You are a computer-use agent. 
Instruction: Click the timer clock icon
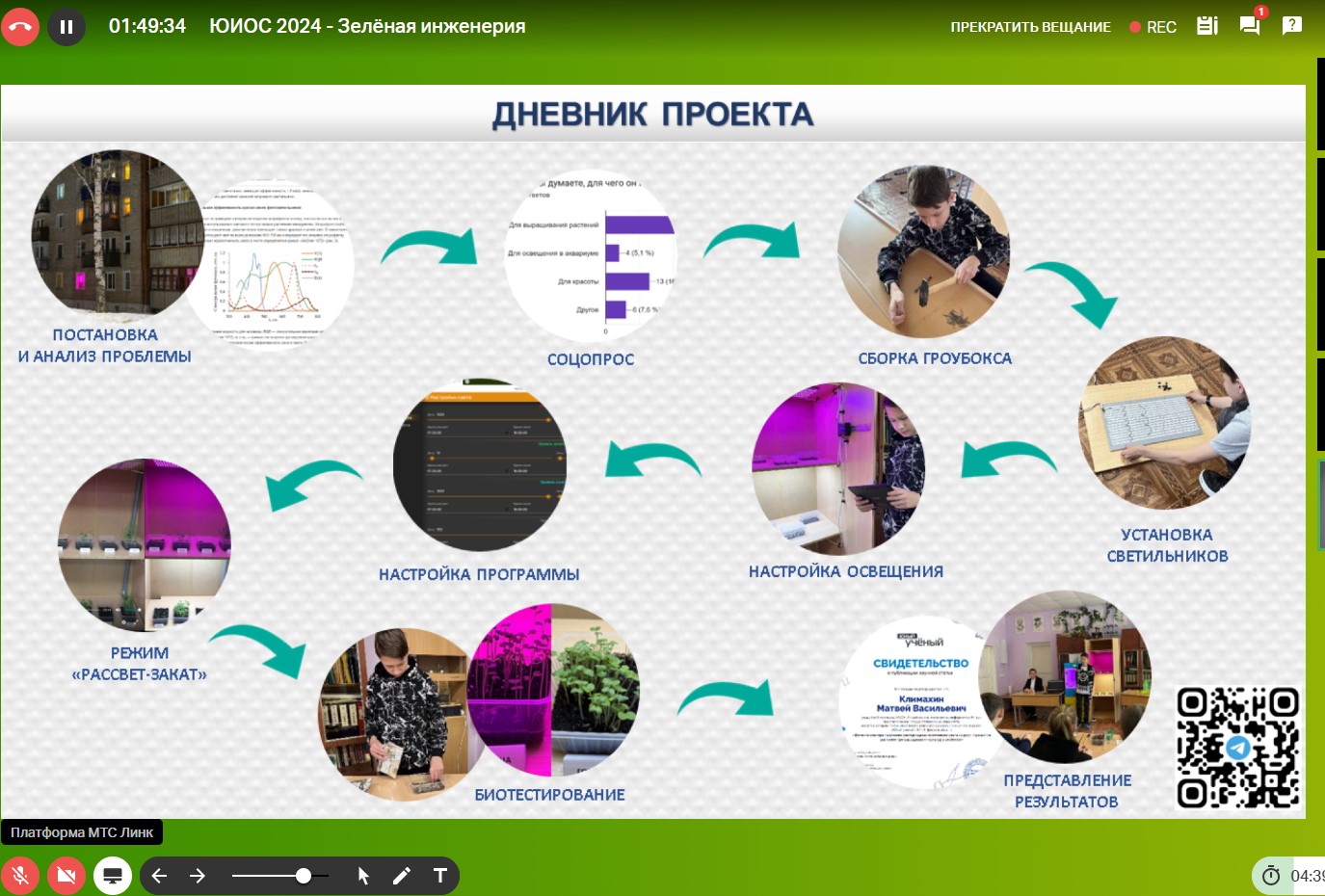(1271, 876)
